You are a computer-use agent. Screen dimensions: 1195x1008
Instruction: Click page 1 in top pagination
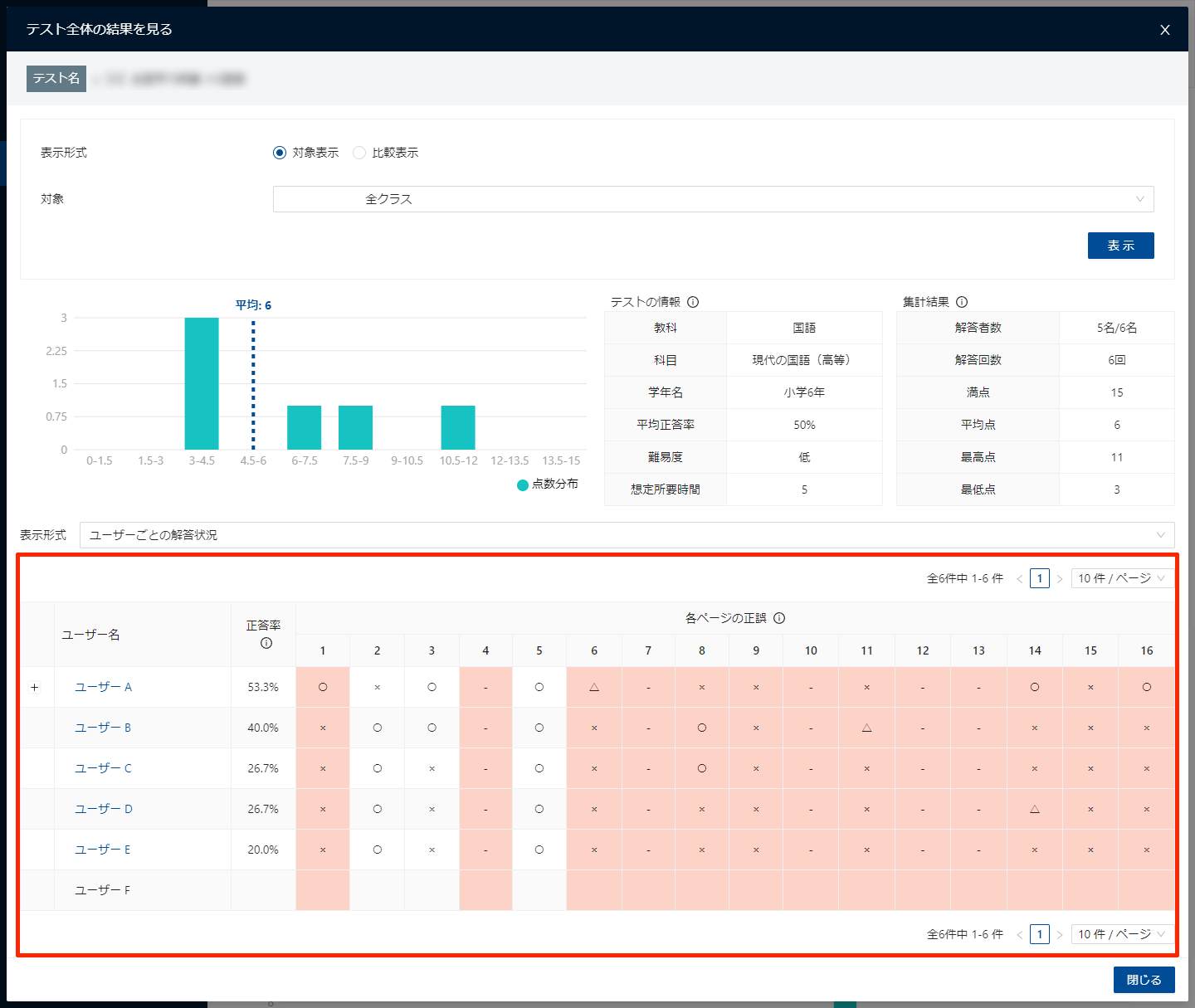tap(1040, 578)
